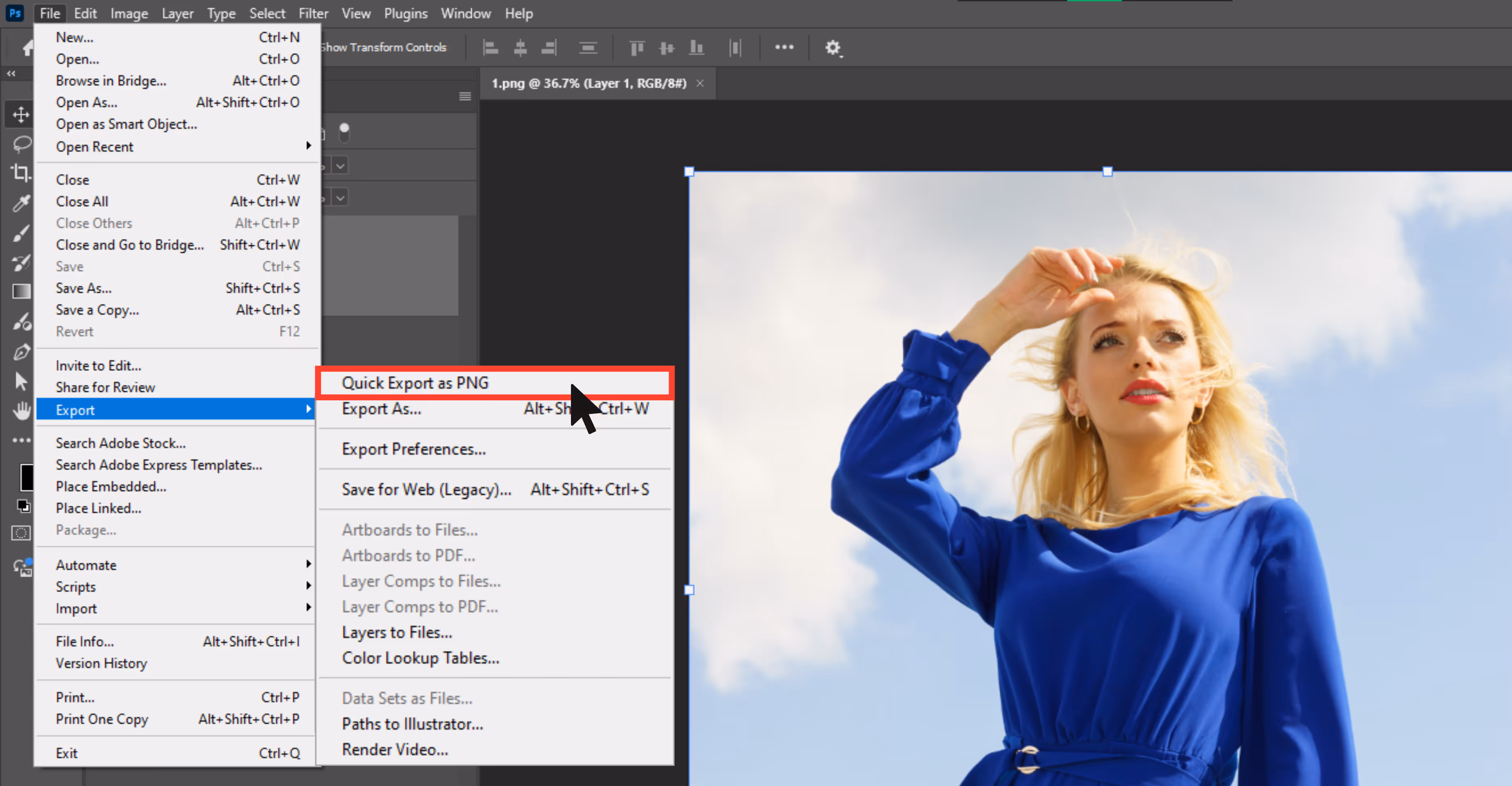The image size is (1512, 786).
Task: Click Align top edges icon
Action: (637, 48)
